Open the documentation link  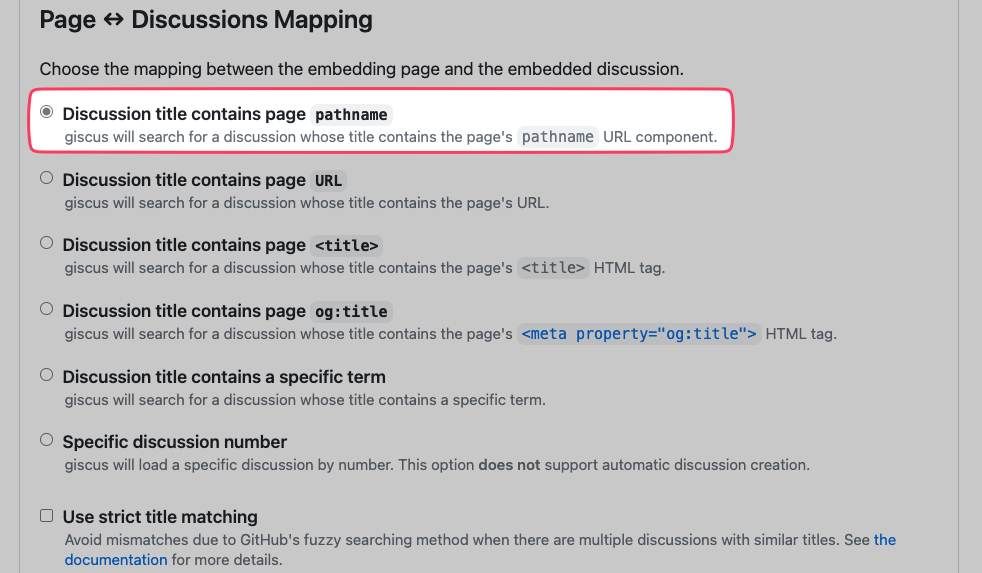(x=115, y=560)
